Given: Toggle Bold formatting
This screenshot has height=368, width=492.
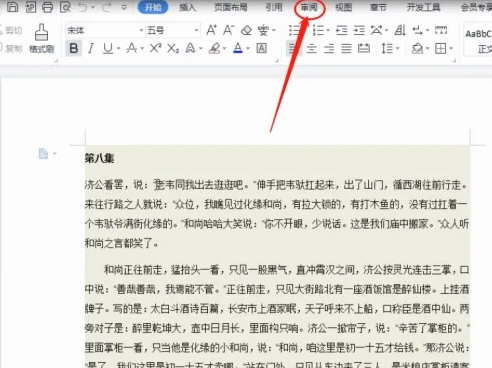Looking at the screenshot, I should 74,49.
